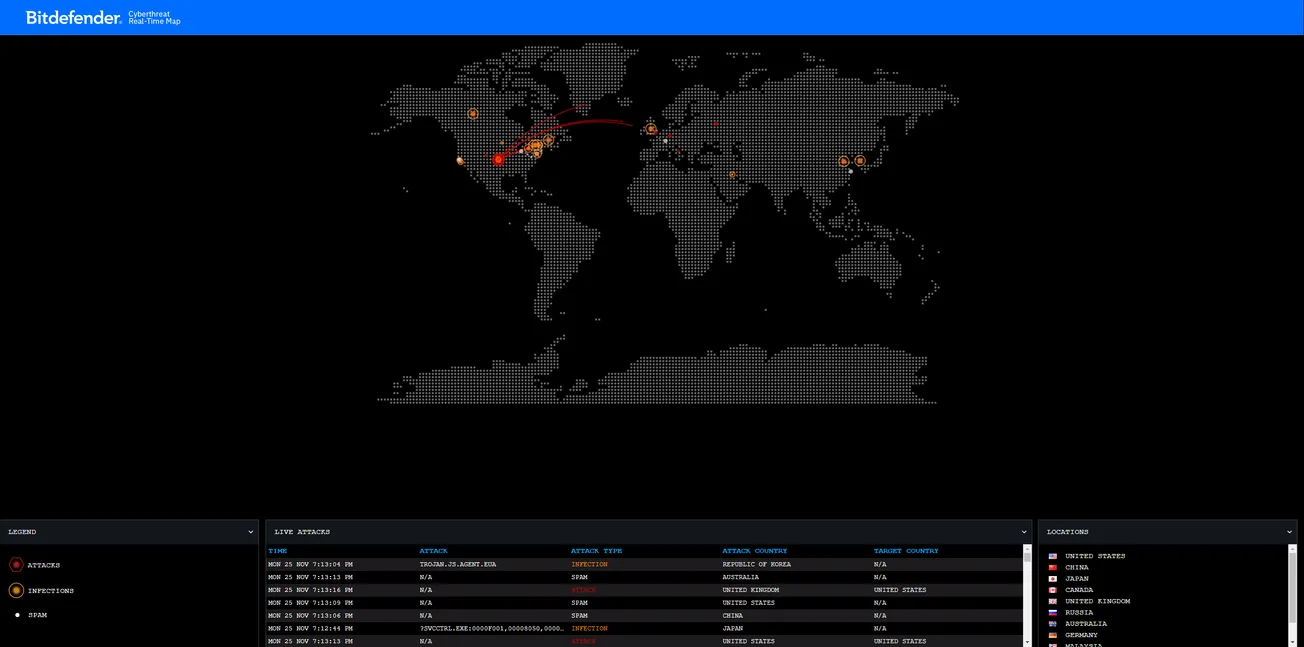Click the Russia flag icon
Viewport: 1304px width, 647px height.
[x=1051, y=612]
